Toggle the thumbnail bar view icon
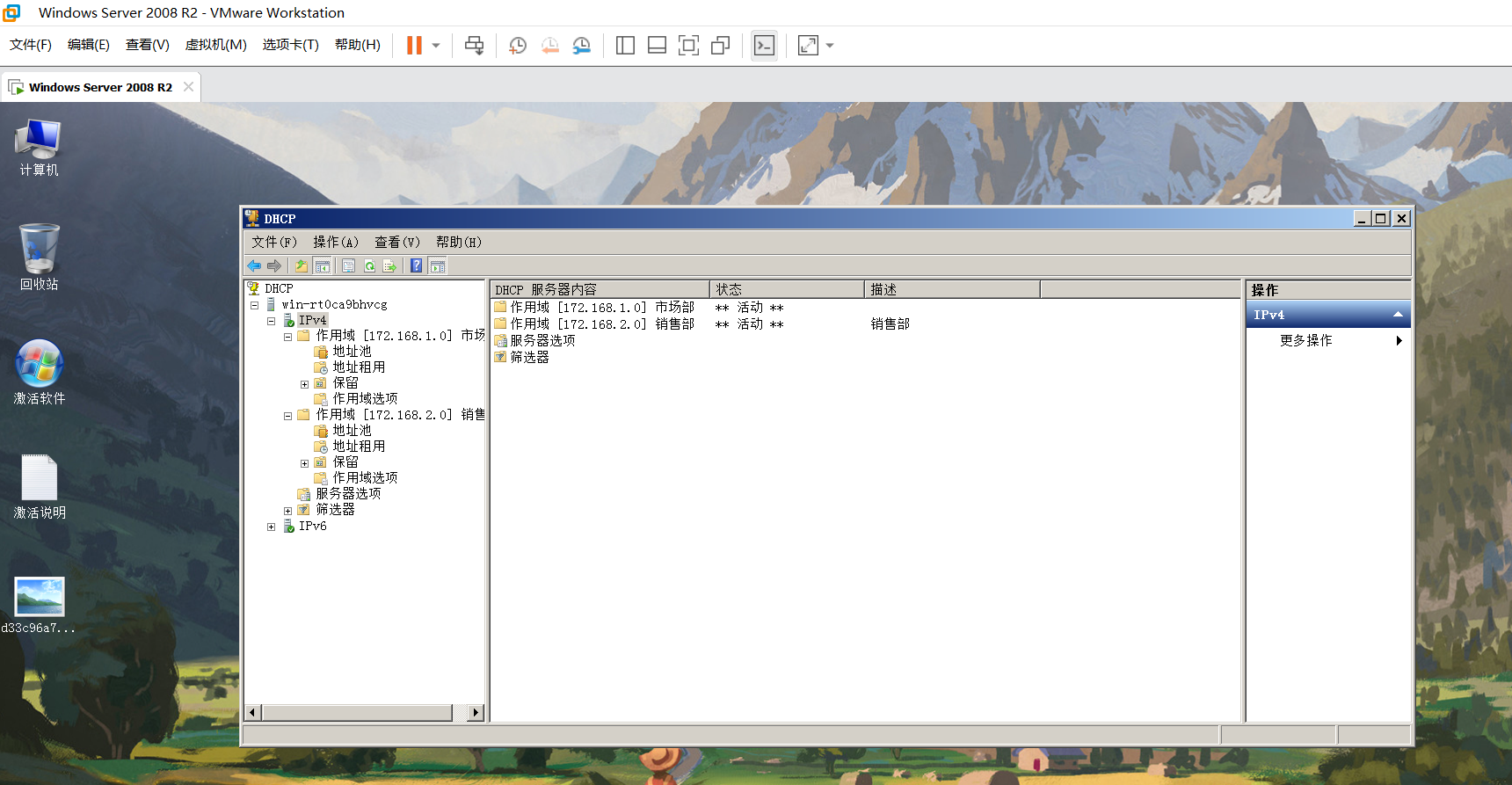Image resolution: width=1512 pixels, height=785 pixels. click(657, 46)
